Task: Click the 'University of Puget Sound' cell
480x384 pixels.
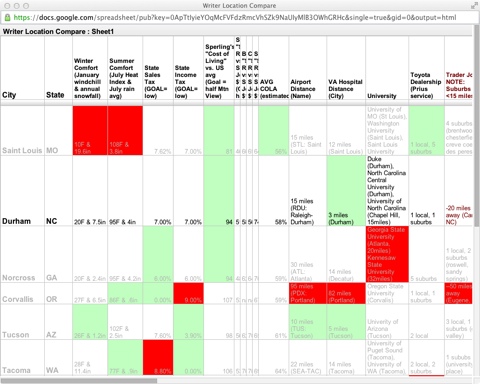Action: tap(387, 357)
